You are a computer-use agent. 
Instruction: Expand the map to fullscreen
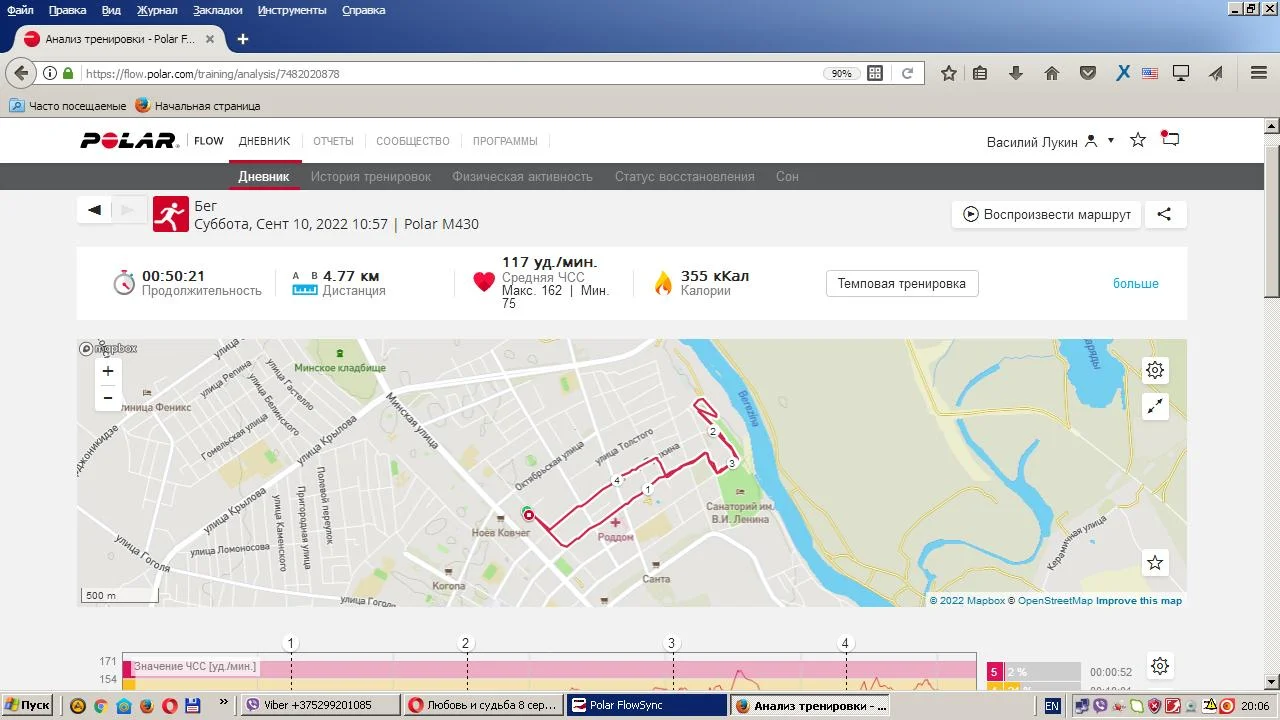pyautogui.click(x=1155, y=407)
